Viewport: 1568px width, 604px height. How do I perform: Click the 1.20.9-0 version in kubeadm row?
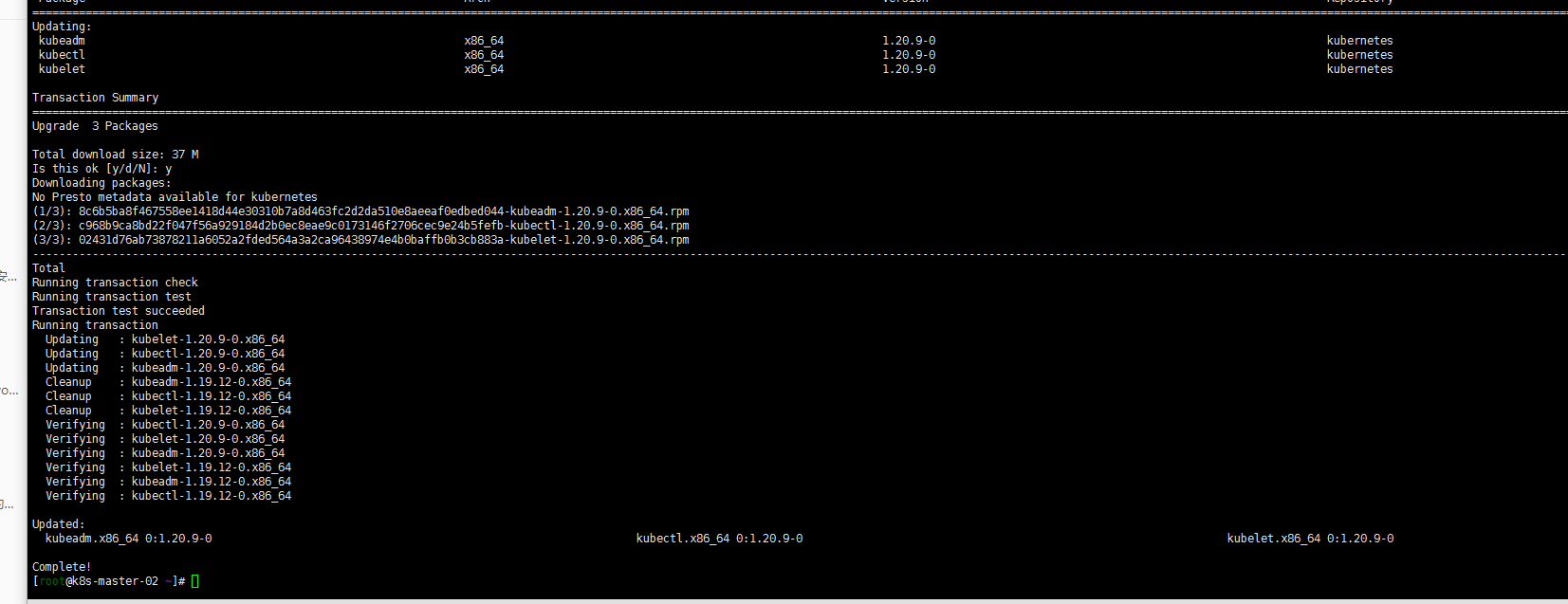[909, 41]
